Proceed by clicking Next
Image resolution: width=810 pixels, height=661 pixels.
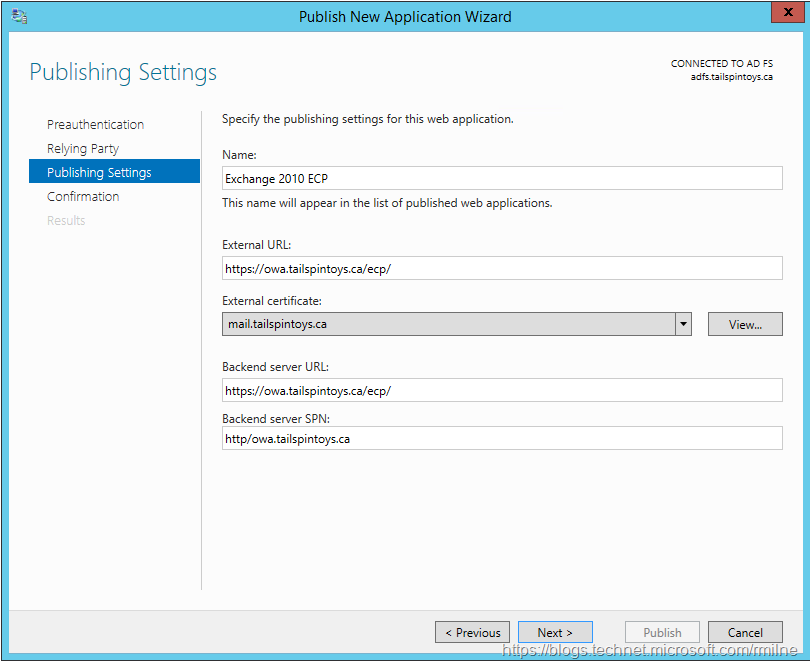tap(555, 632)
